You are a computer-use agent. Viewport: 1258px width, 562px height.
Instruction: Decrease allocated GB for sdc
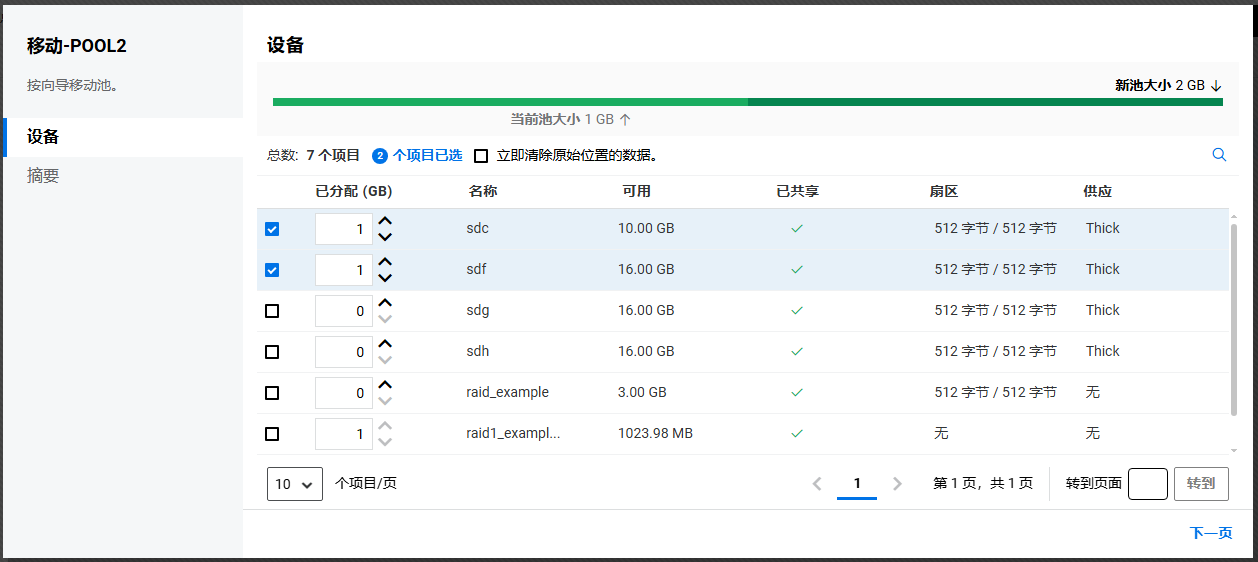[x=385, y=237]
